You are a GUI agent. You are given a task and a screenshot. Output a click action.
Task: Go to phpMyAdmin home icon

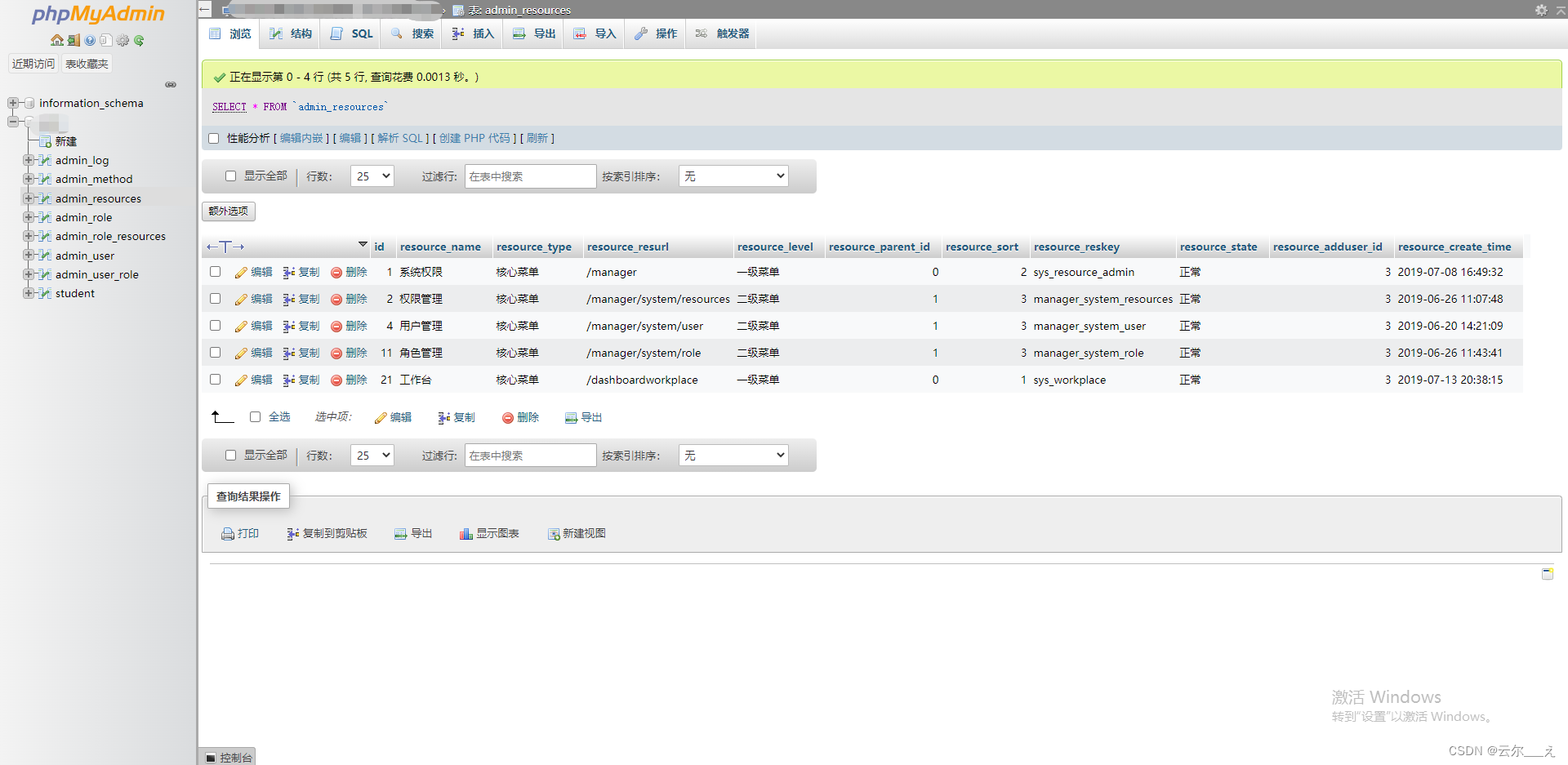tap(56, 40)
